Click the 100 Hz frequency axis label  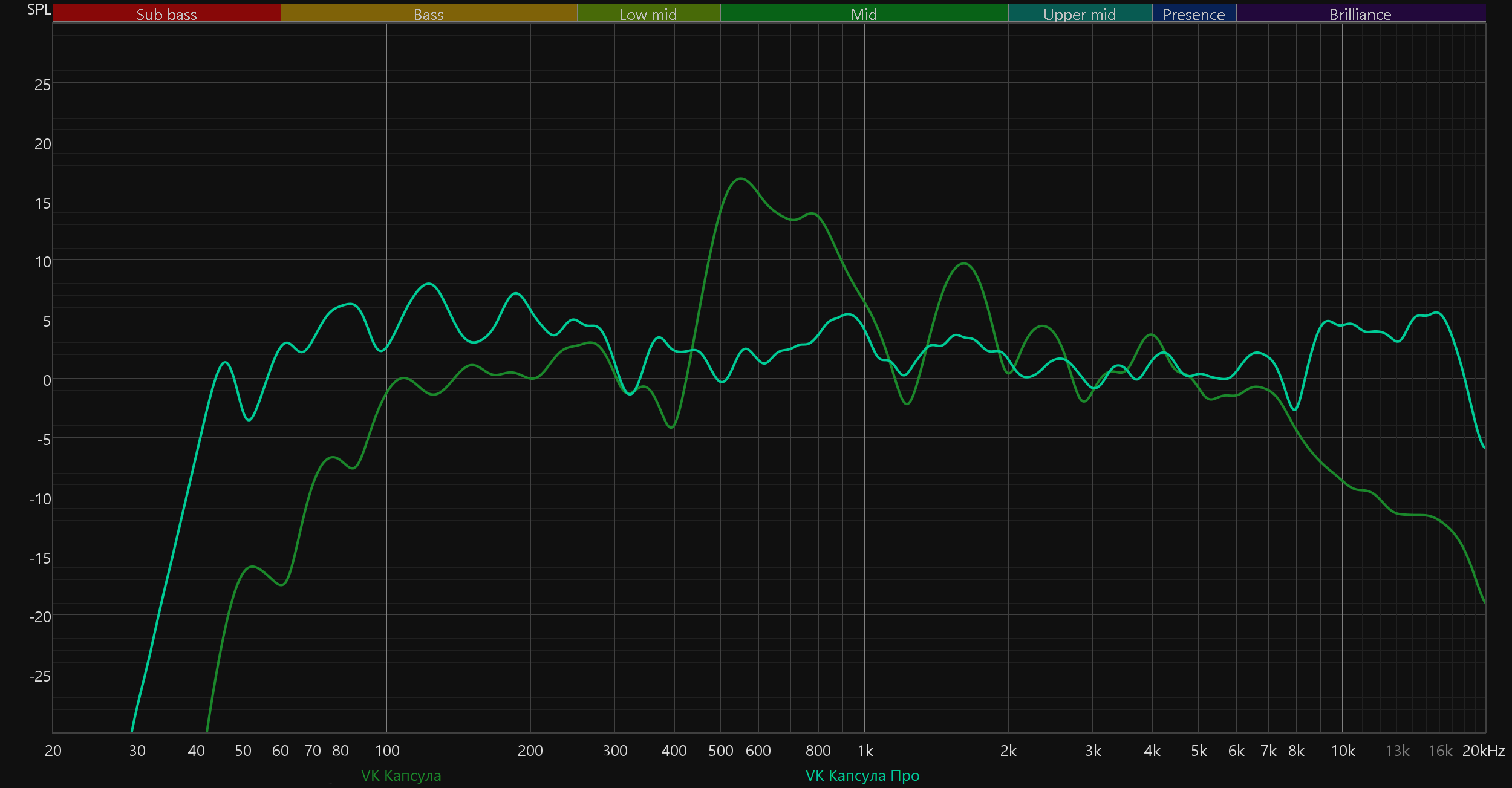[x=387, y=751]
